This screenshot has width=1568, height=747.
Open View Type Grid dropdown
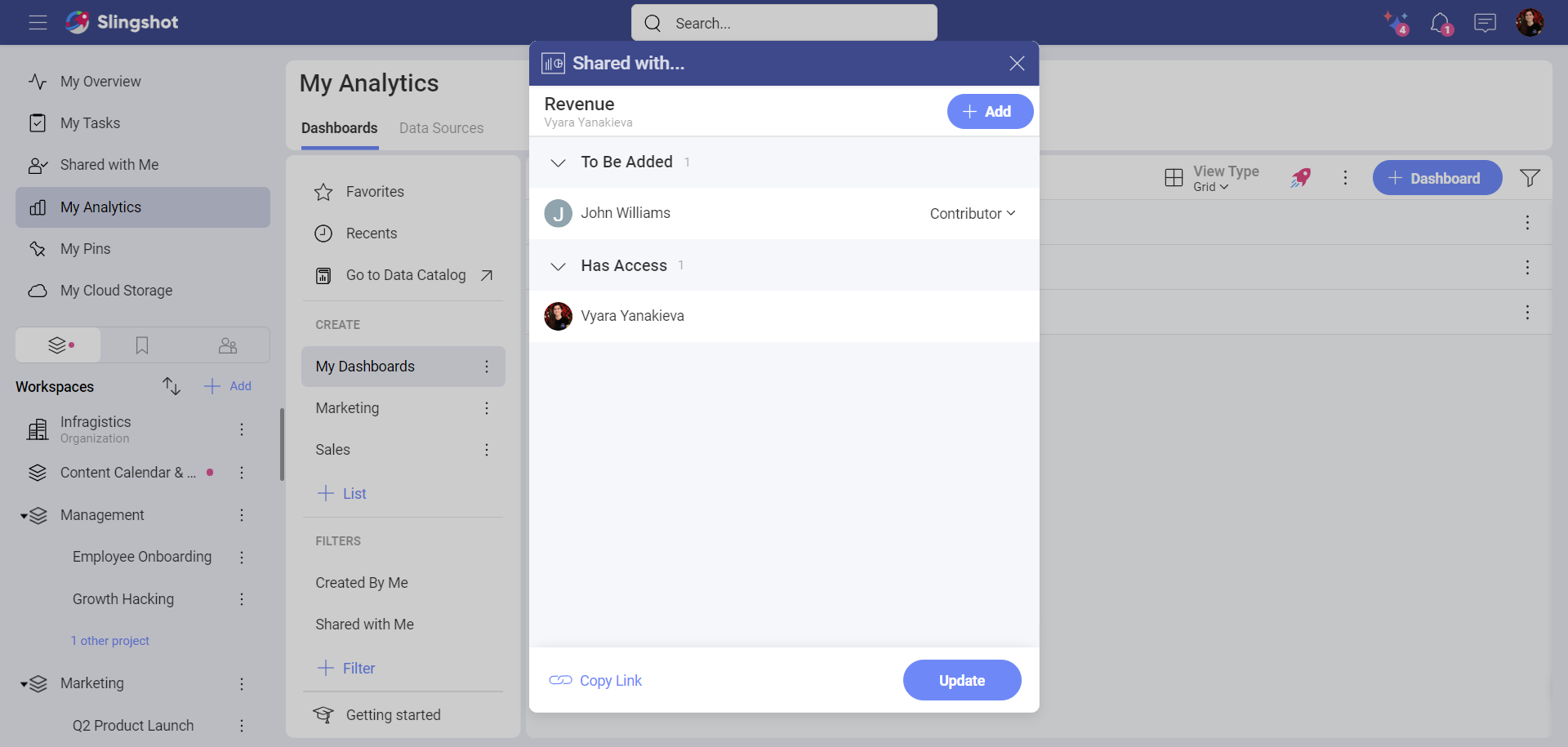pos(1212,178)
